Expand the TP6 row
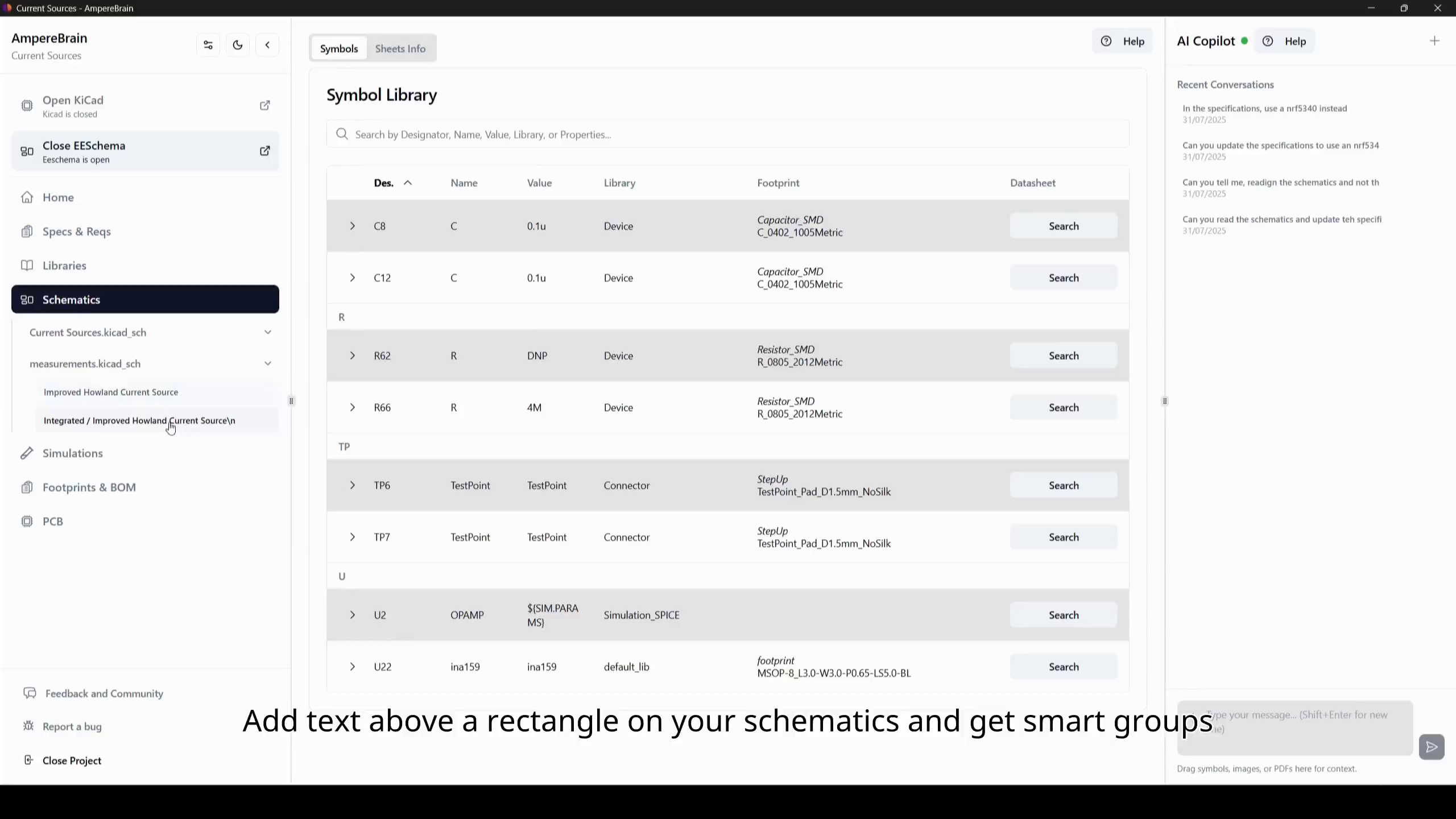This screenshot has width=1456, height=819. [x=353, y=485]
